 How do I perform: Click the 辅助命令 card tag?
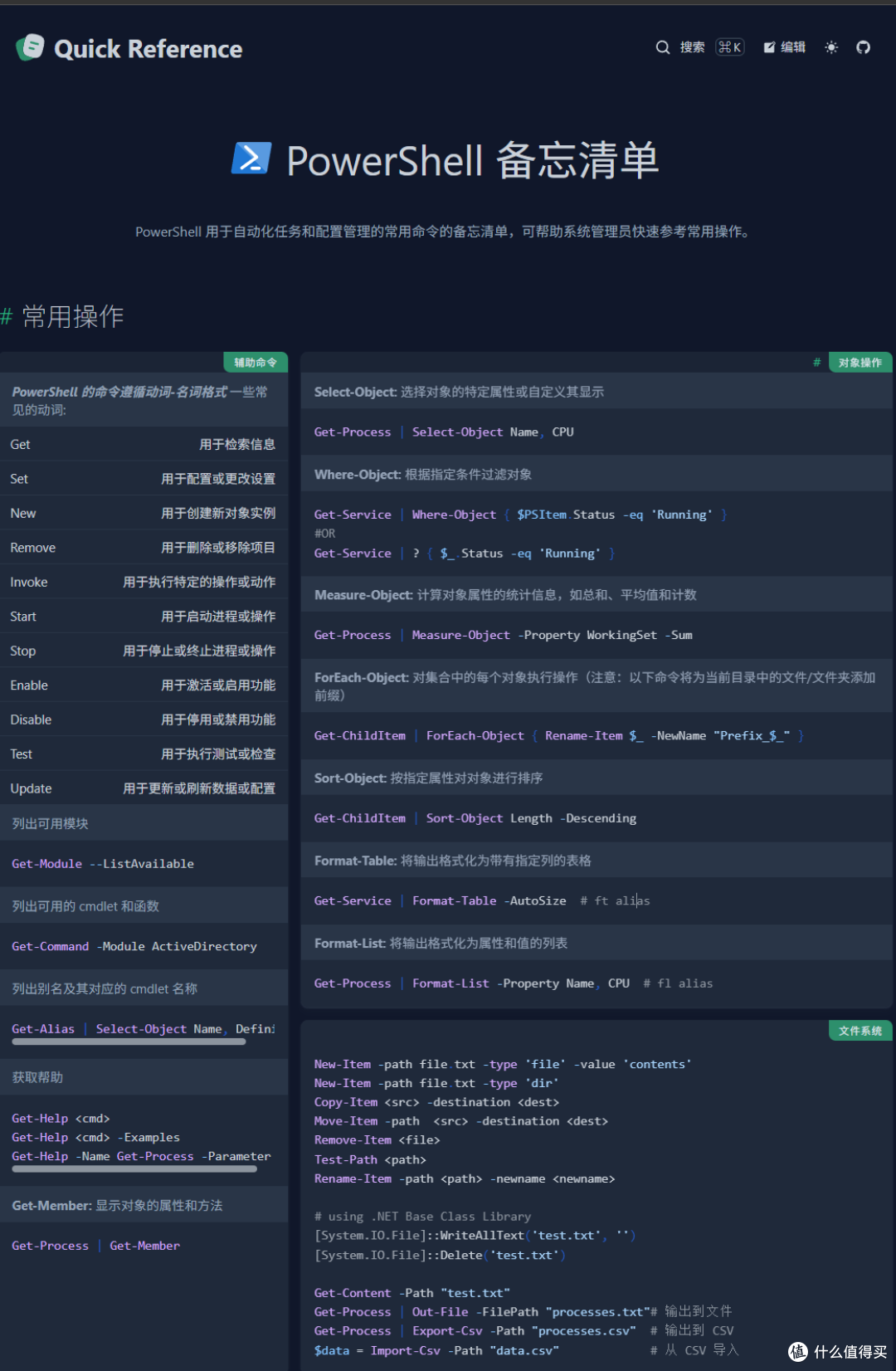[256, 363]
